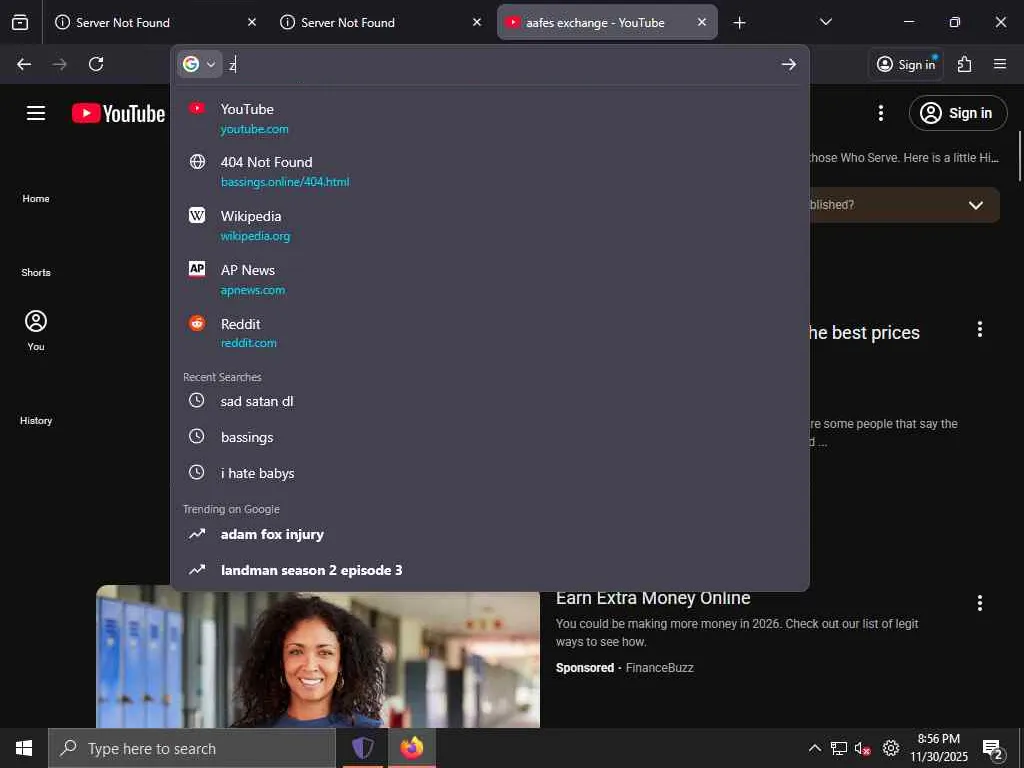Open the Windows Start menu

[24, 748]
